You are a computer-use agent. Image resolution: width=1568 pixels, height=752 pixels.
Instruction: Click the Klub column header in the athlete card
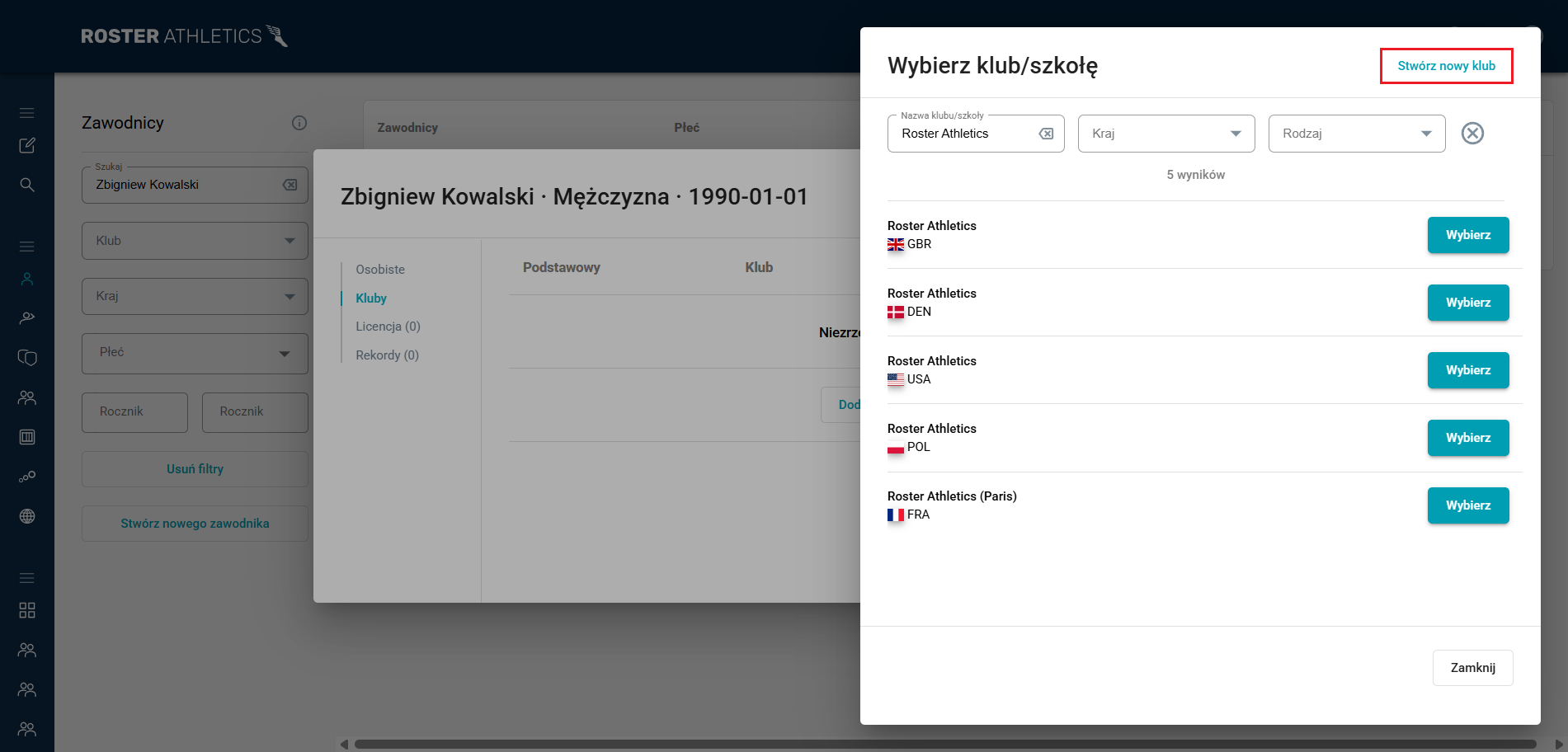tap(759, 267)
